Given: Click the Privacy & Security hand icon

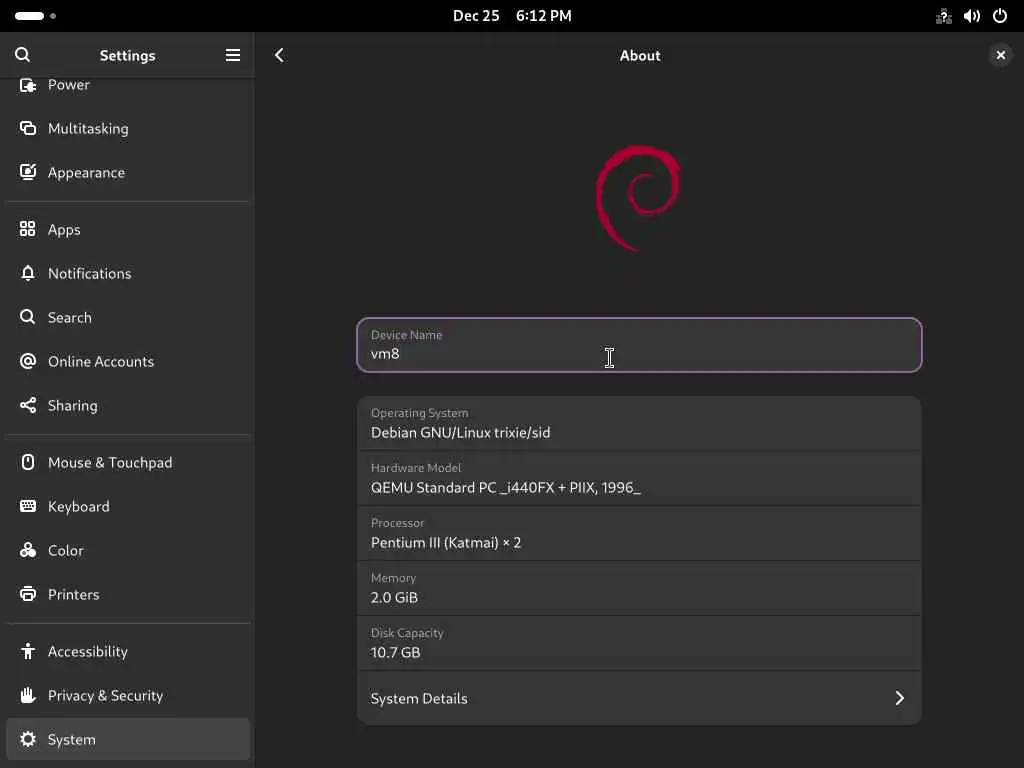Looking at the screenshot, I should (x=27, y=696).
